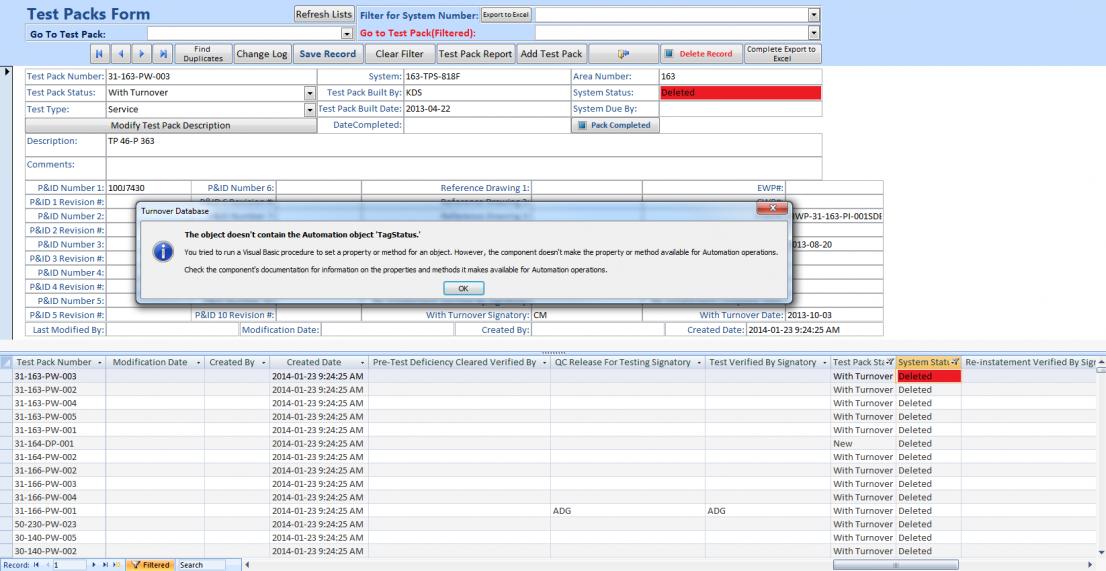Image resolution: width=1106 pixels, height=571 pixels.
Task: Click Modify Test Pack Description button
Action: click(x=171, y=125)
